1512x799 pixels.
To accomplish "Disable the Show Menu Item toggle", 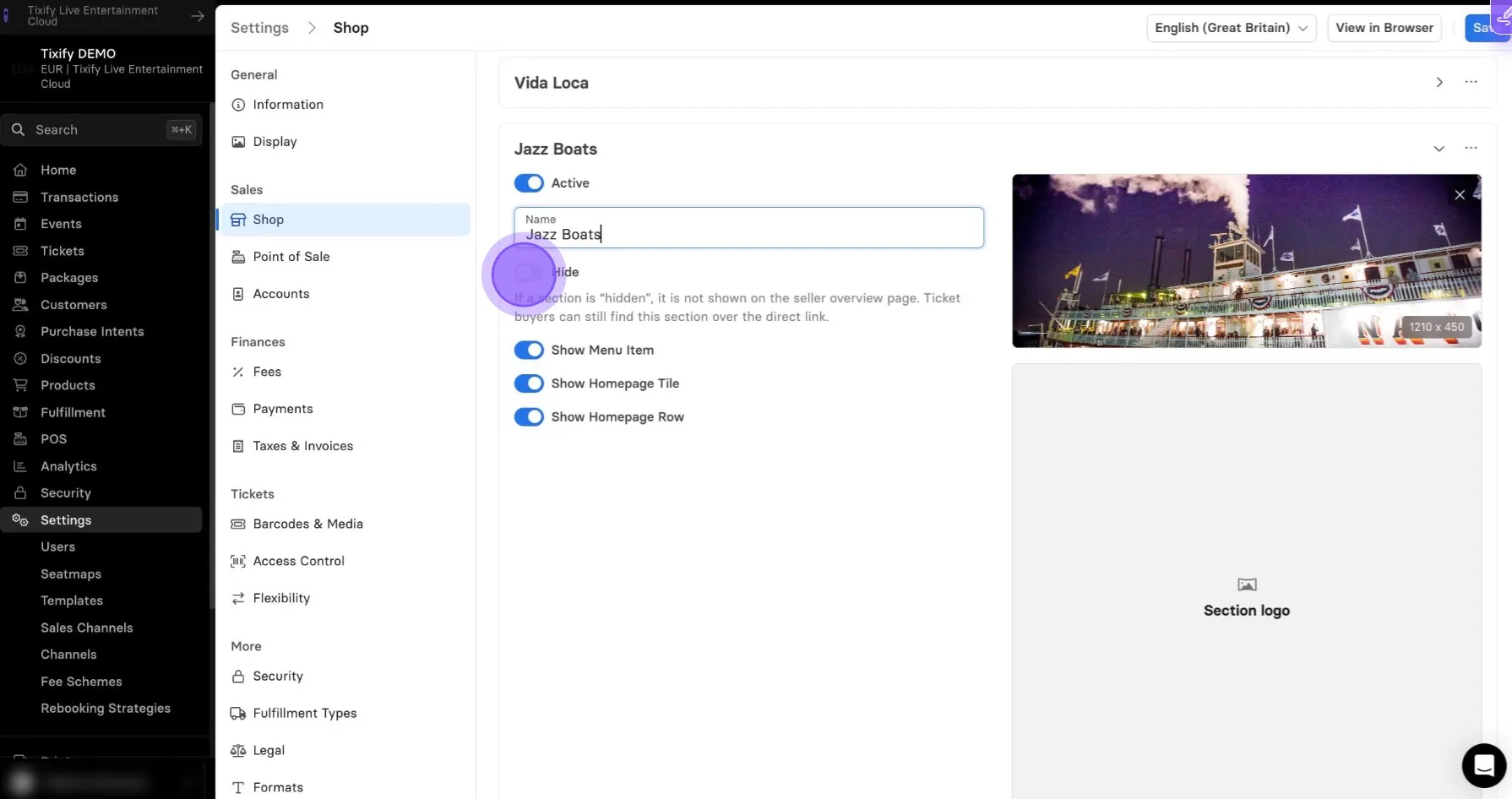I will pos(529,350).
